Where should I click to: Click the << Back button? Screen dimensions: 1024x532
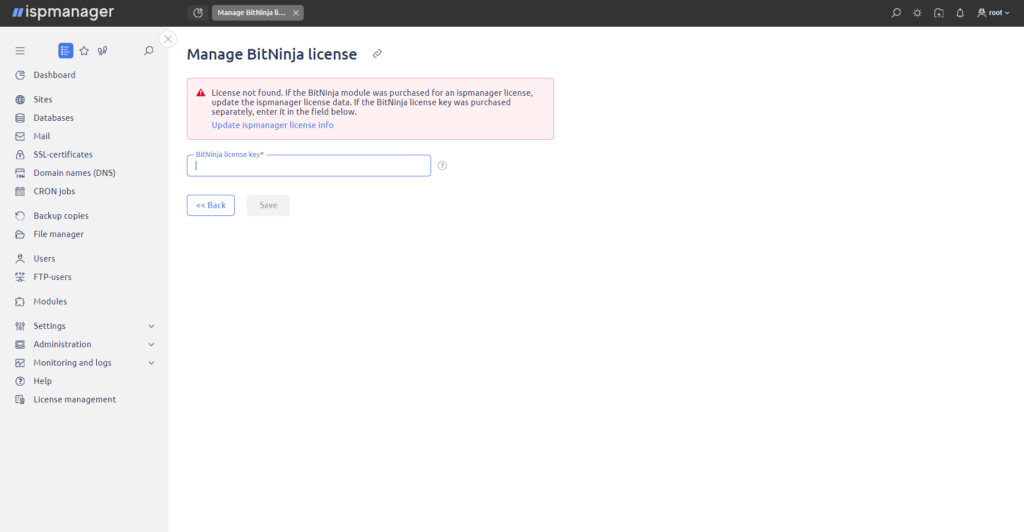(x=211, y=205)
